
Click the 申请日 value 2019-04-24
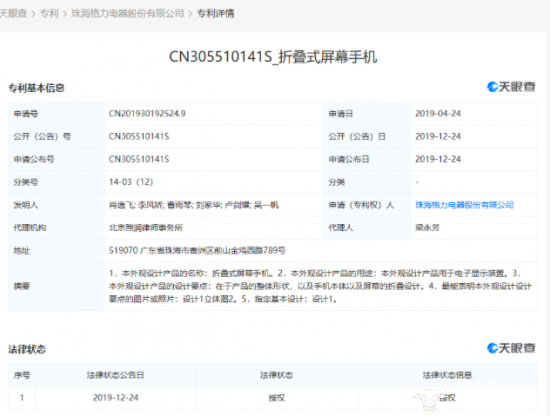tap(438, 114)
